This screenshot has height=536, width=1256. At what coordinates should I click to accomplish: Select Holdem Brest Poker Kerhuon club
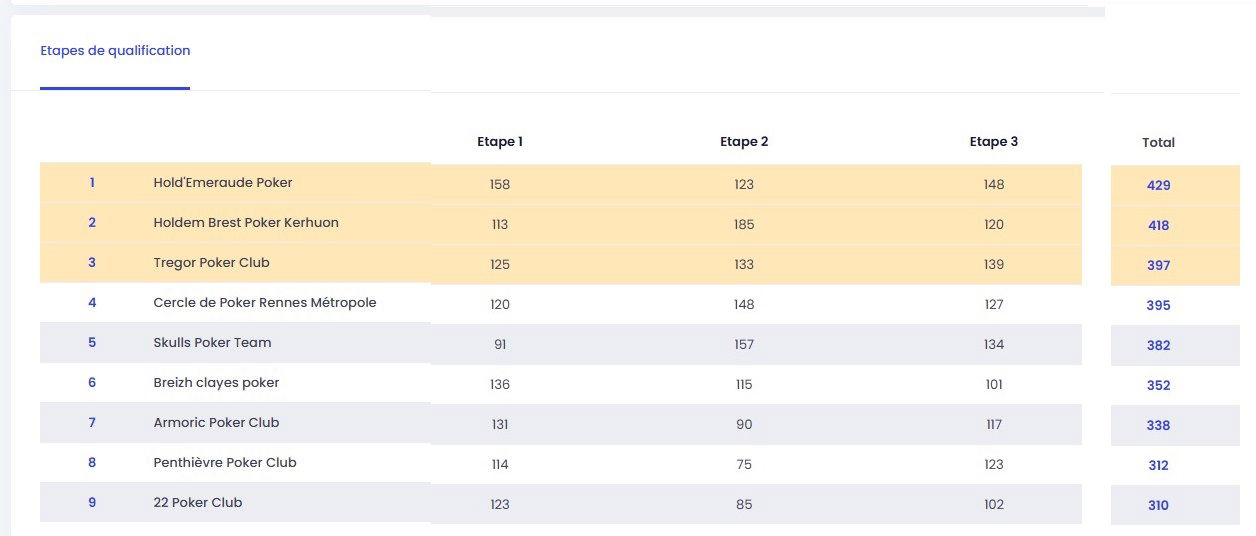246,223
